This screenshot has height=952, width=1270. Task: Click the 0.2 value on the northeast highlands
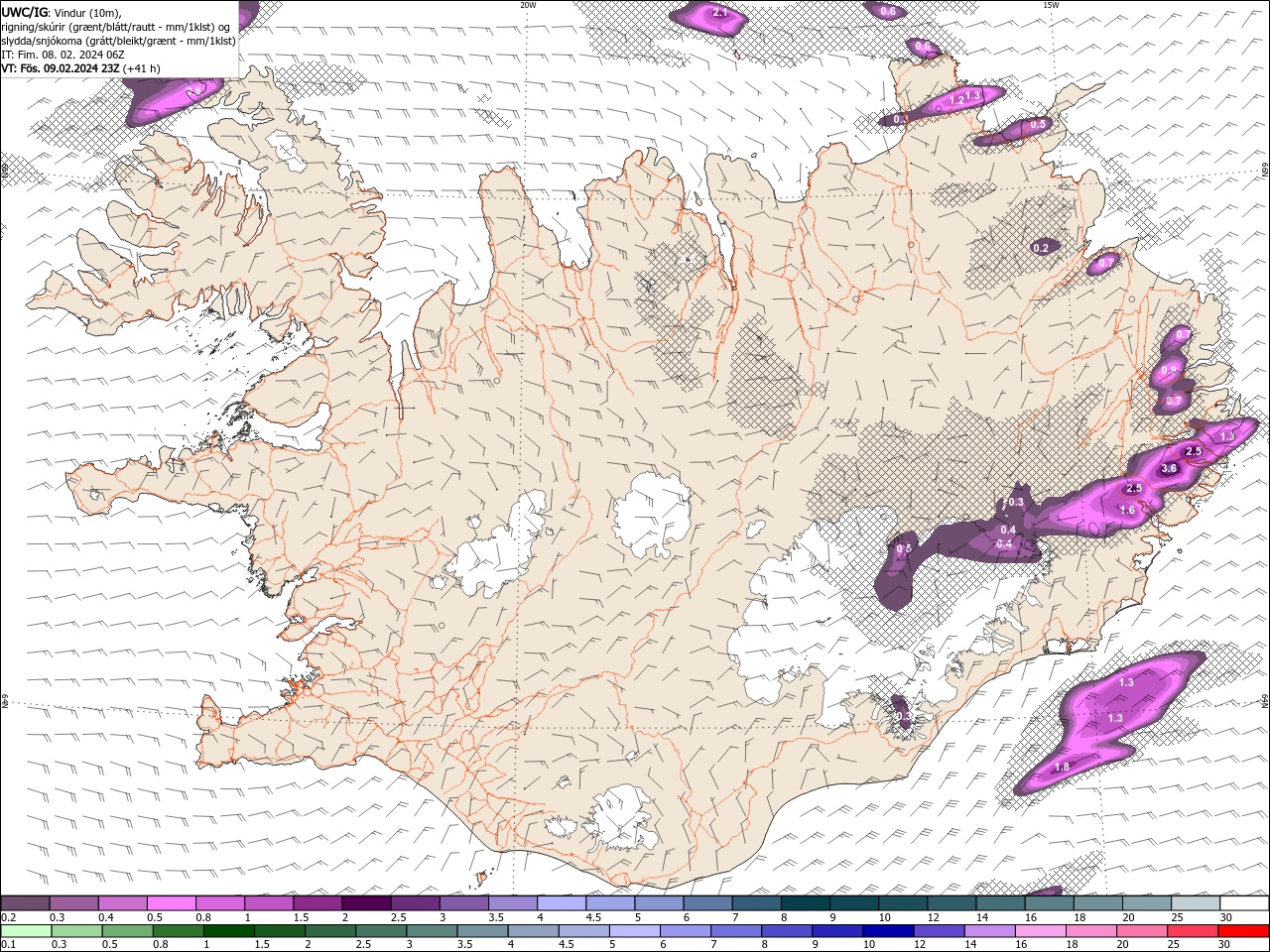point(1041,248)
